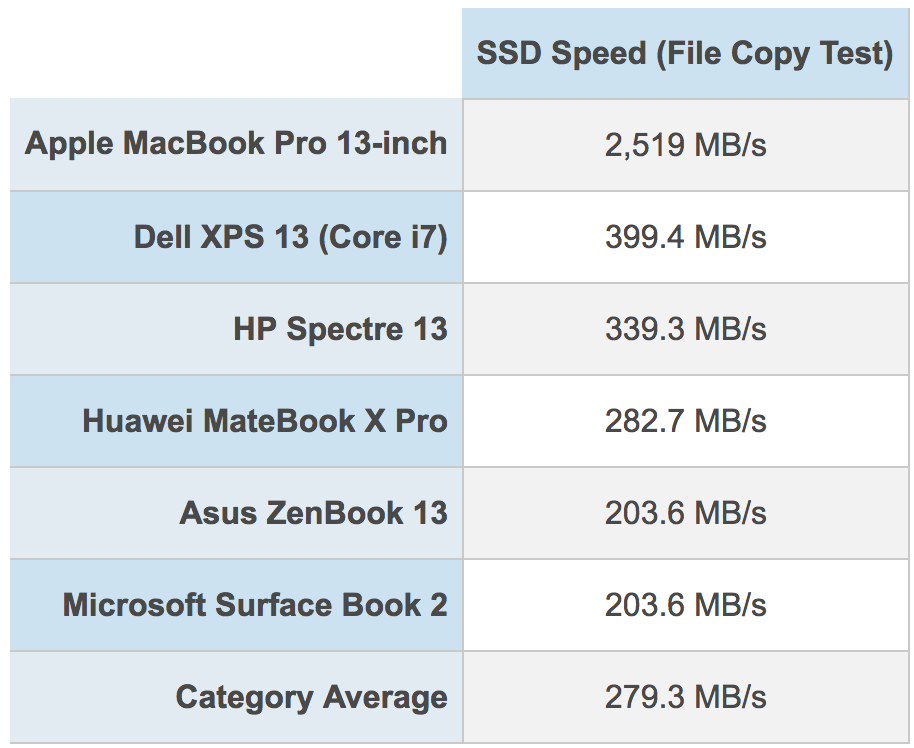Click the word "Average" in the last row
Screen dimensions: 914x748
[x=385, y=697]
